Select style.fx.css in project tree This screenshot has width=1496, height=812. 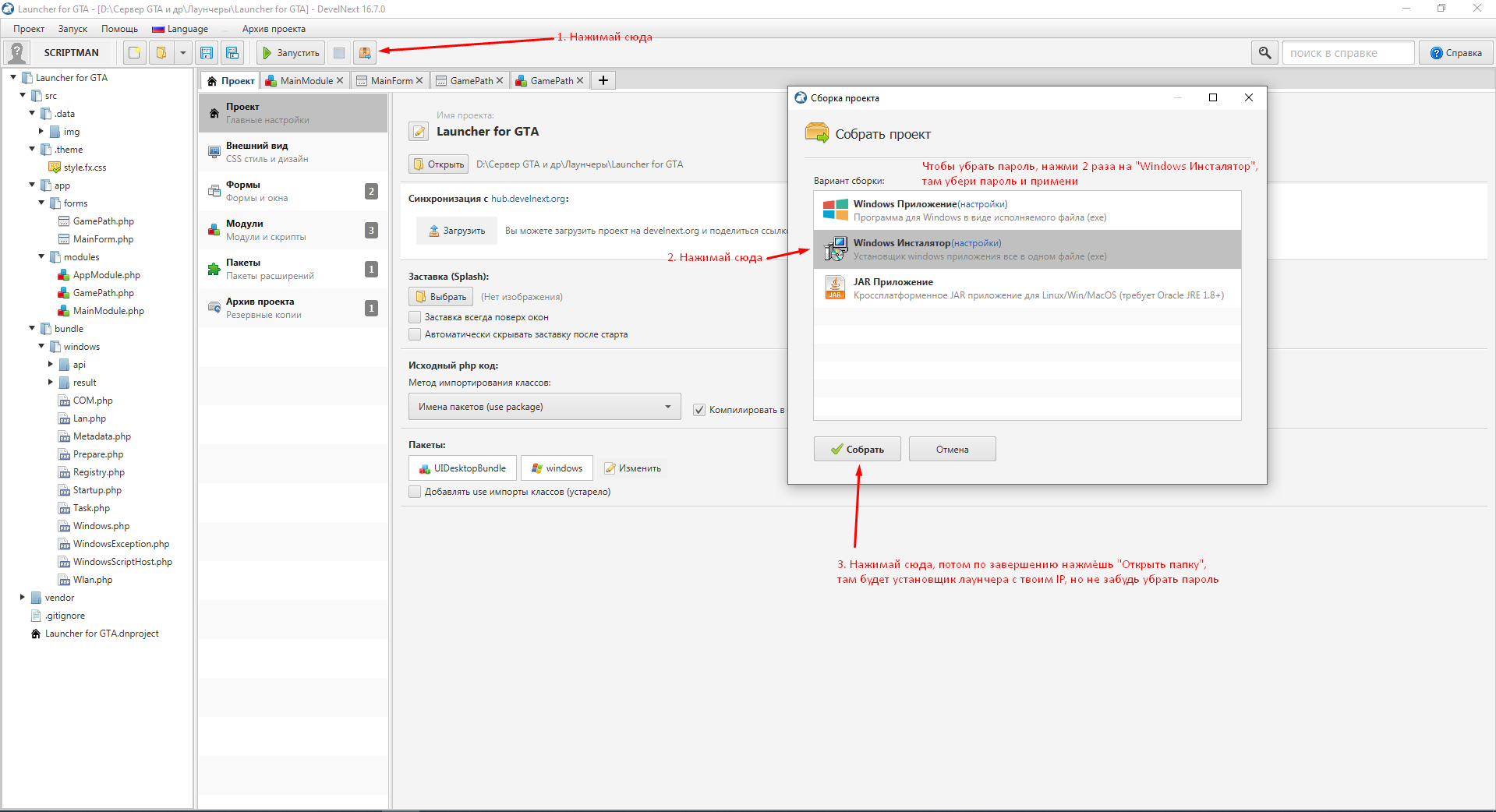(85, 168)
